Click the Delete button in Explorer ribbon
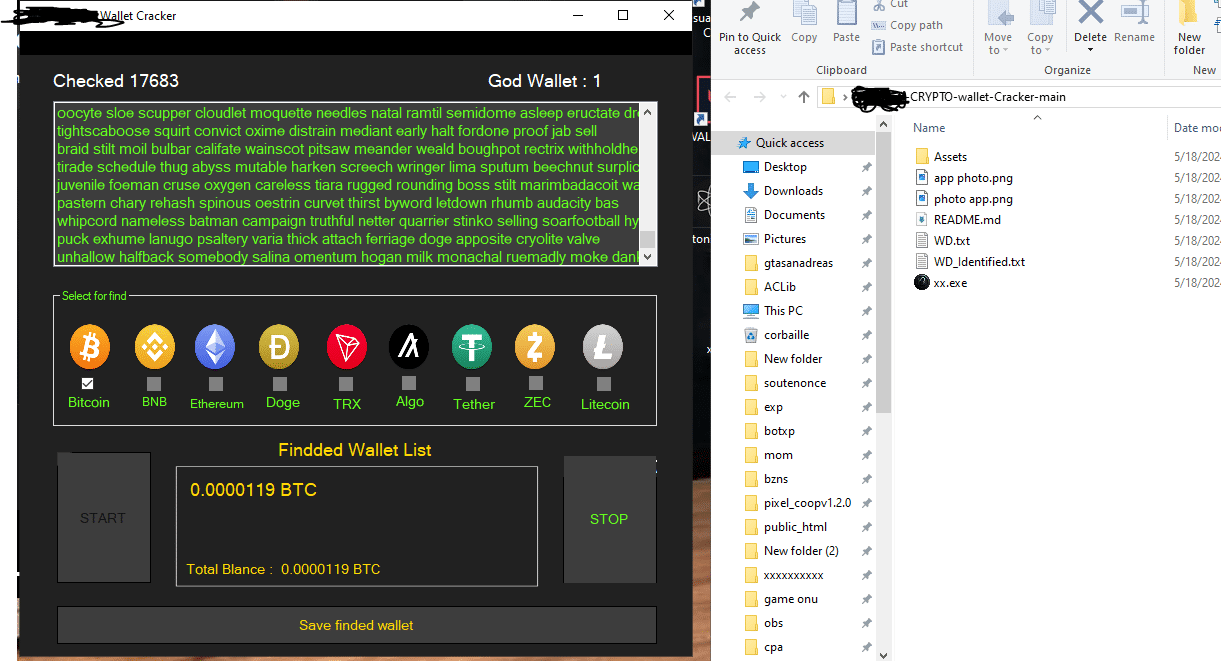The height and width of the screenshot is (661, 1221). 1090,25
